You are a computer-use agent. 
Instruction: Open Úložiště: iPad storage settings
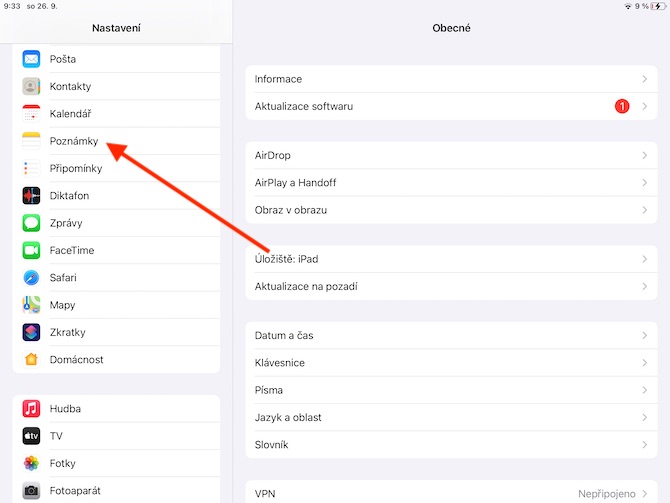click(x=451, y=259)
